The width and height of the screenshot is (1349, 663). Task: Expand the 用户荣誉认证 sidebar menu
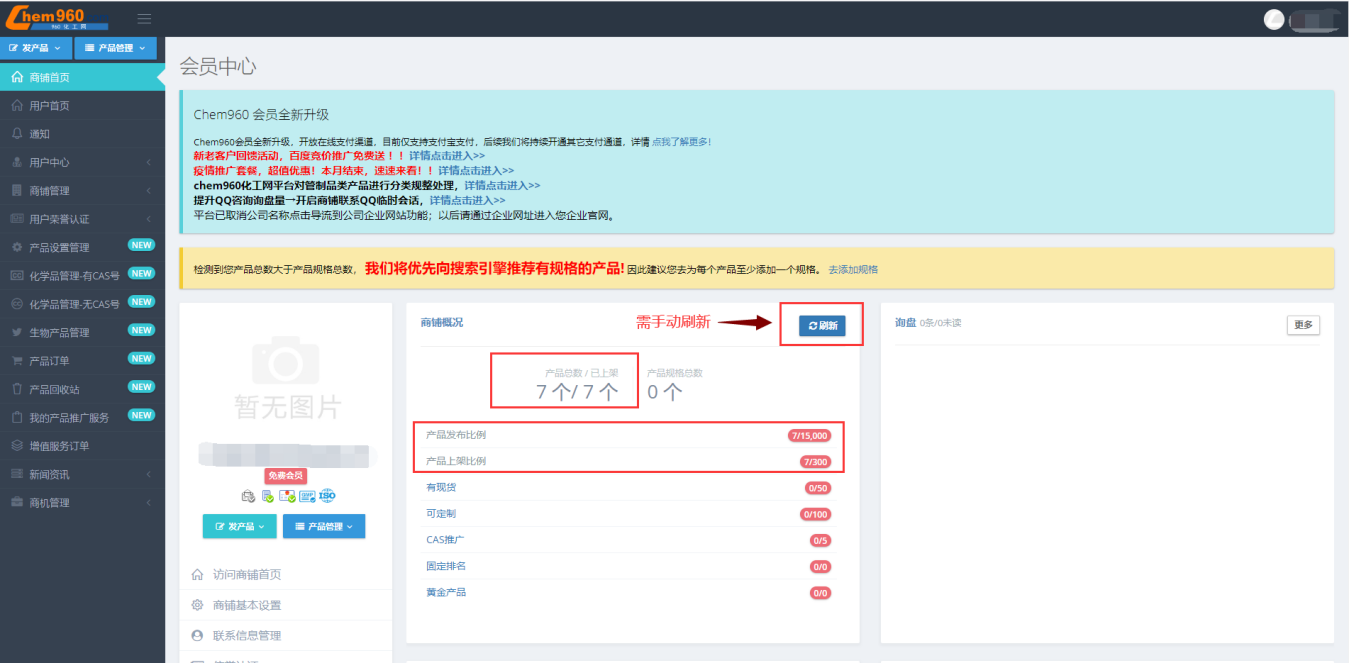[82, 219]
